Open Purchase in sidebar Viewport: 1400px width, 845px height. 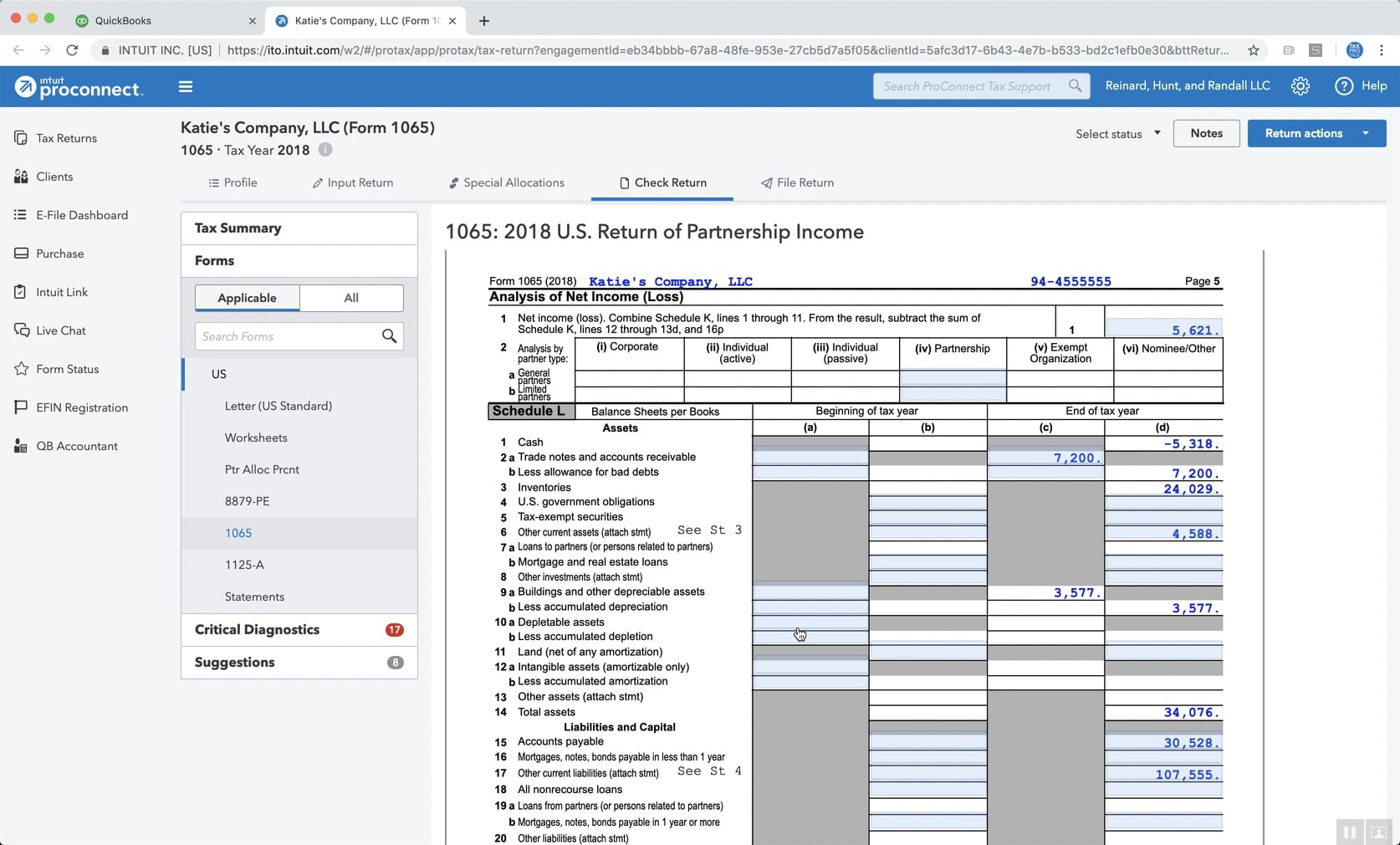coord(59,253)
